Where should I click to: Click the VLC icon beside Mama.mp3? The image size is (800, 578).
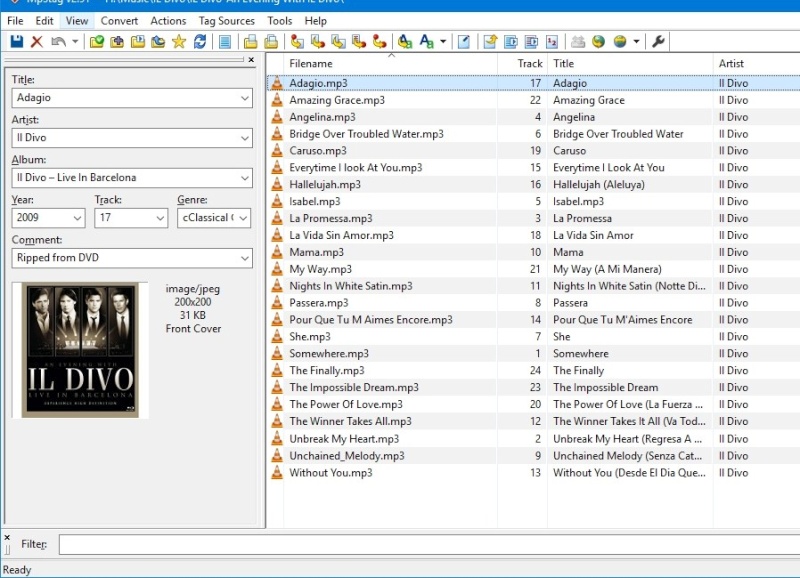tap(277, 252)
